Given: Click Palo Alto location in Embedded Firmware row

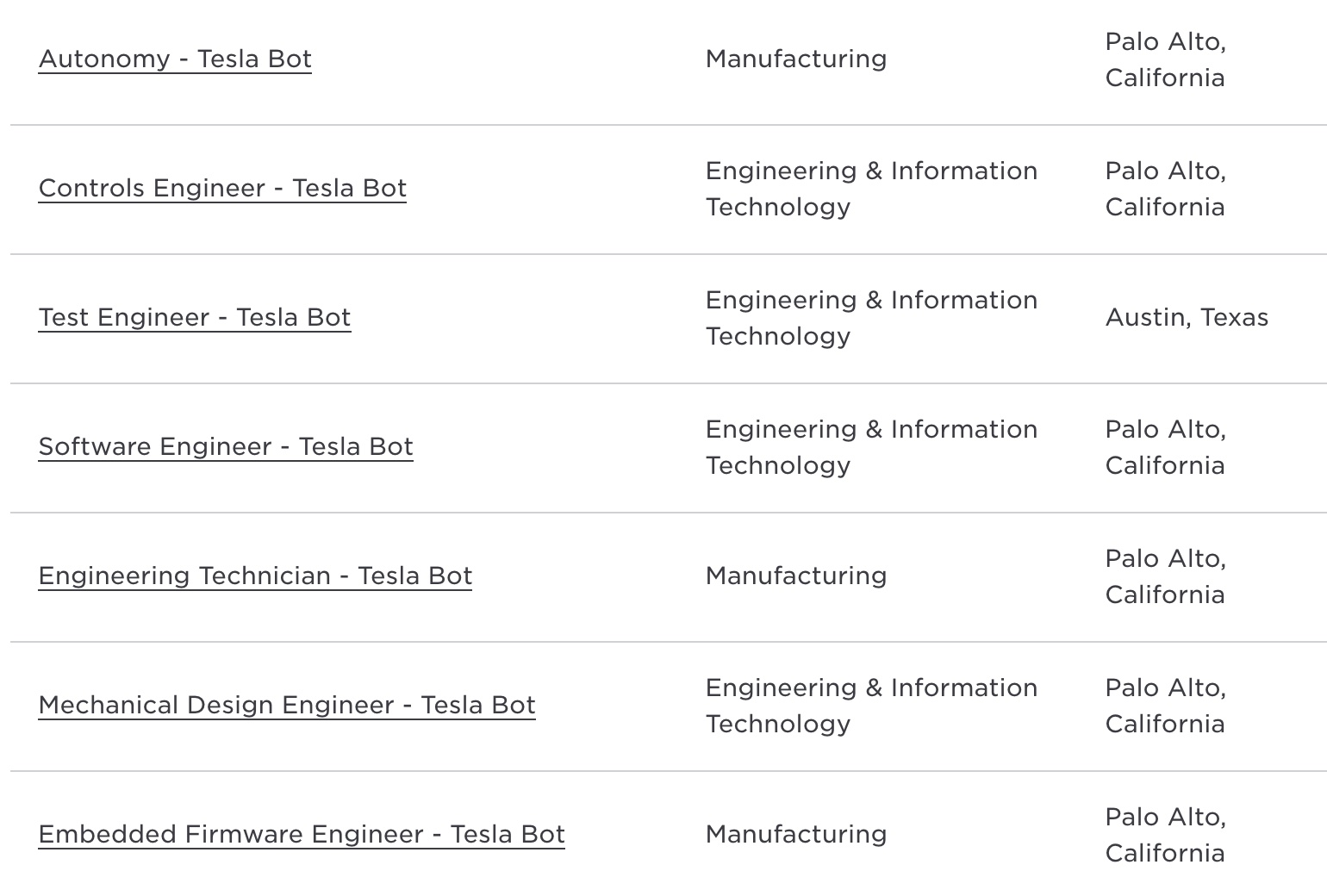Looking at the screenshot, I should click(1166, 835).
